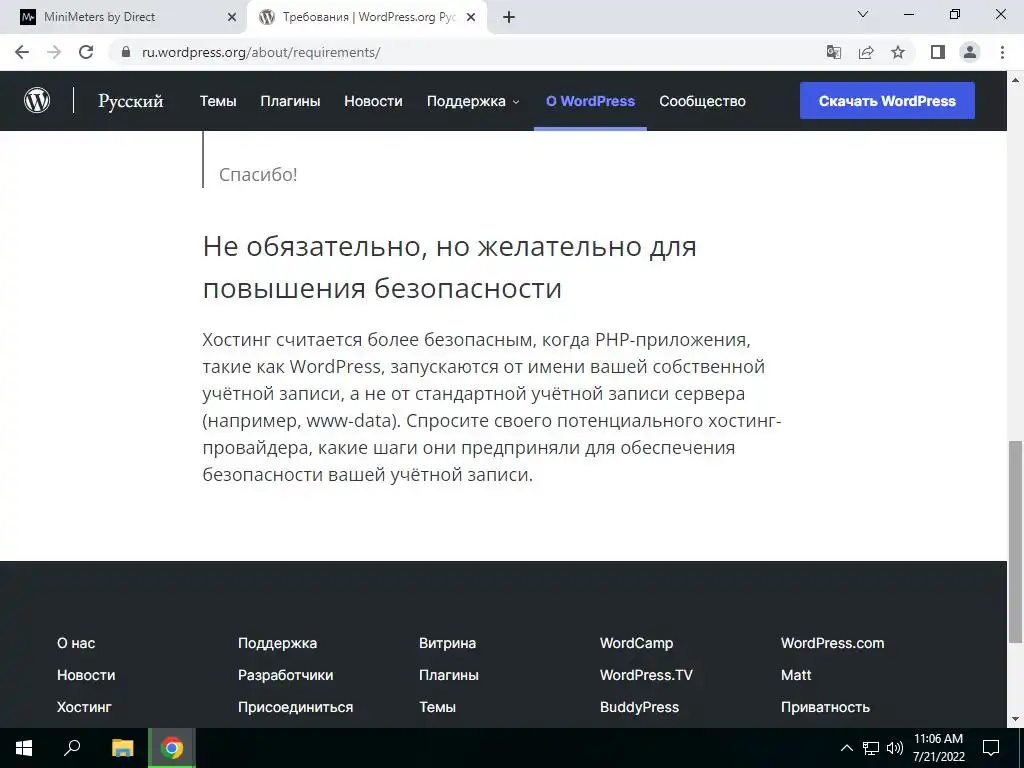Click the Скачать WordPress button

[x=887, y=101]
